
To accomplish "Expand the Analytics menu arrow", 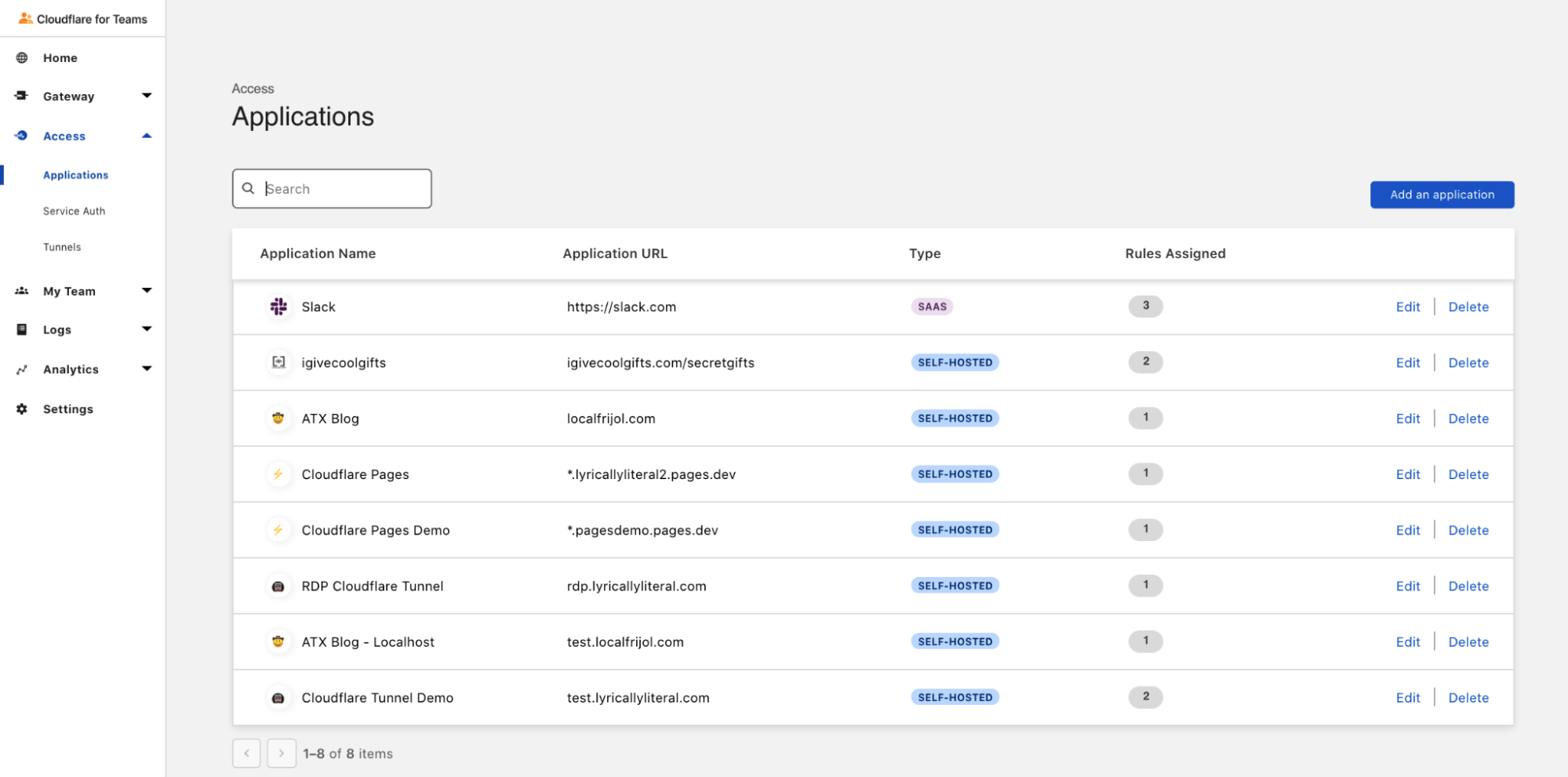I will point(147,369).
